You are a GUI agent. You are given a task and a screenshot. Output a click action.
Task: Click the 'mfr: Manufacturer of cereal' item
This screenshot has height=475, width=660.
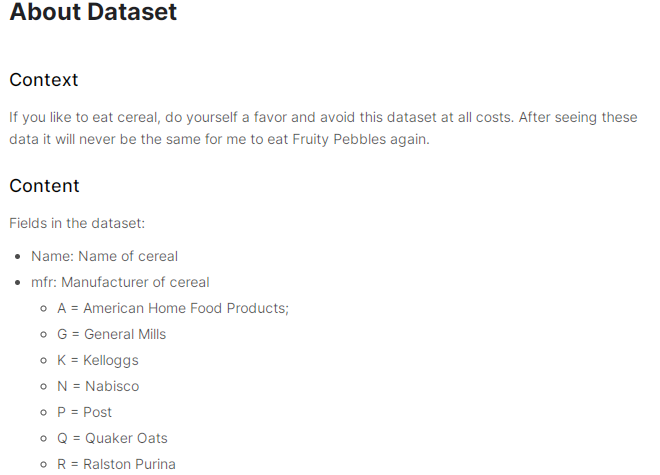[120, 282]
